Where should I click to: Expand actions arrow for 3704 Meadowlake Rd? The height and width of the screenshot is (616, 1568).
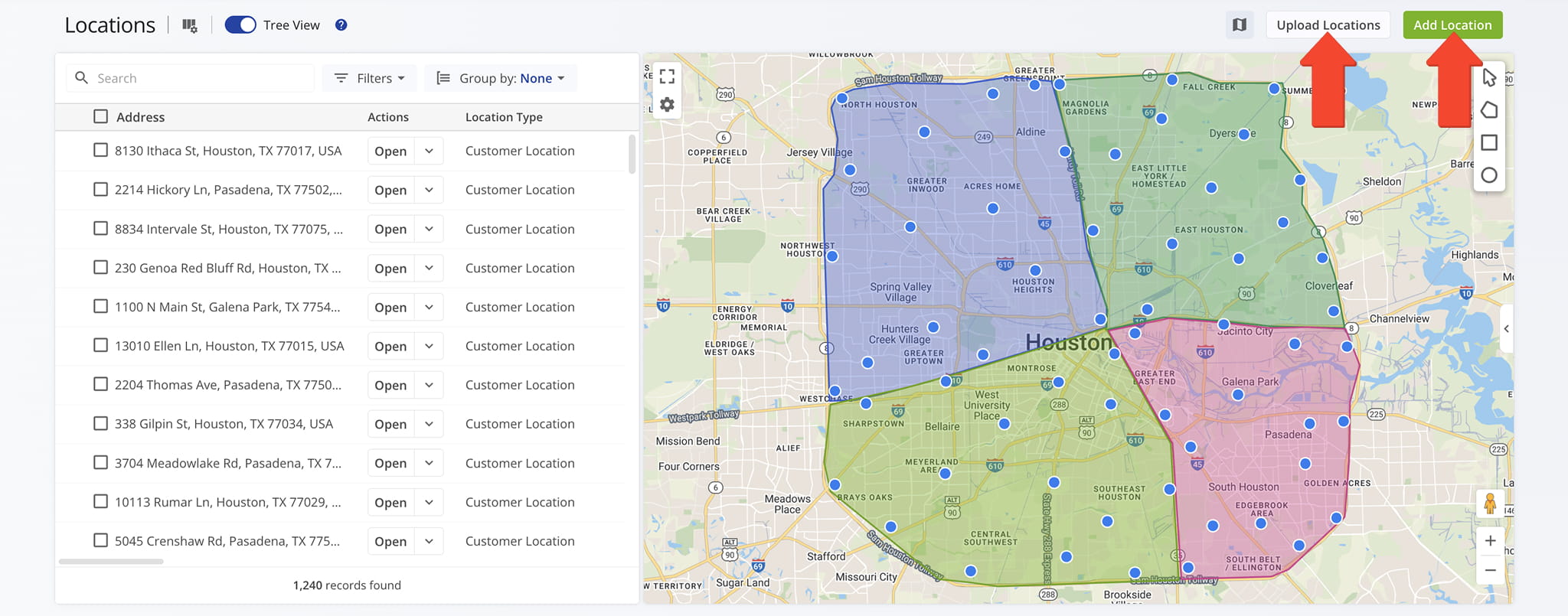pyautogui.click(x=429, y=463)
